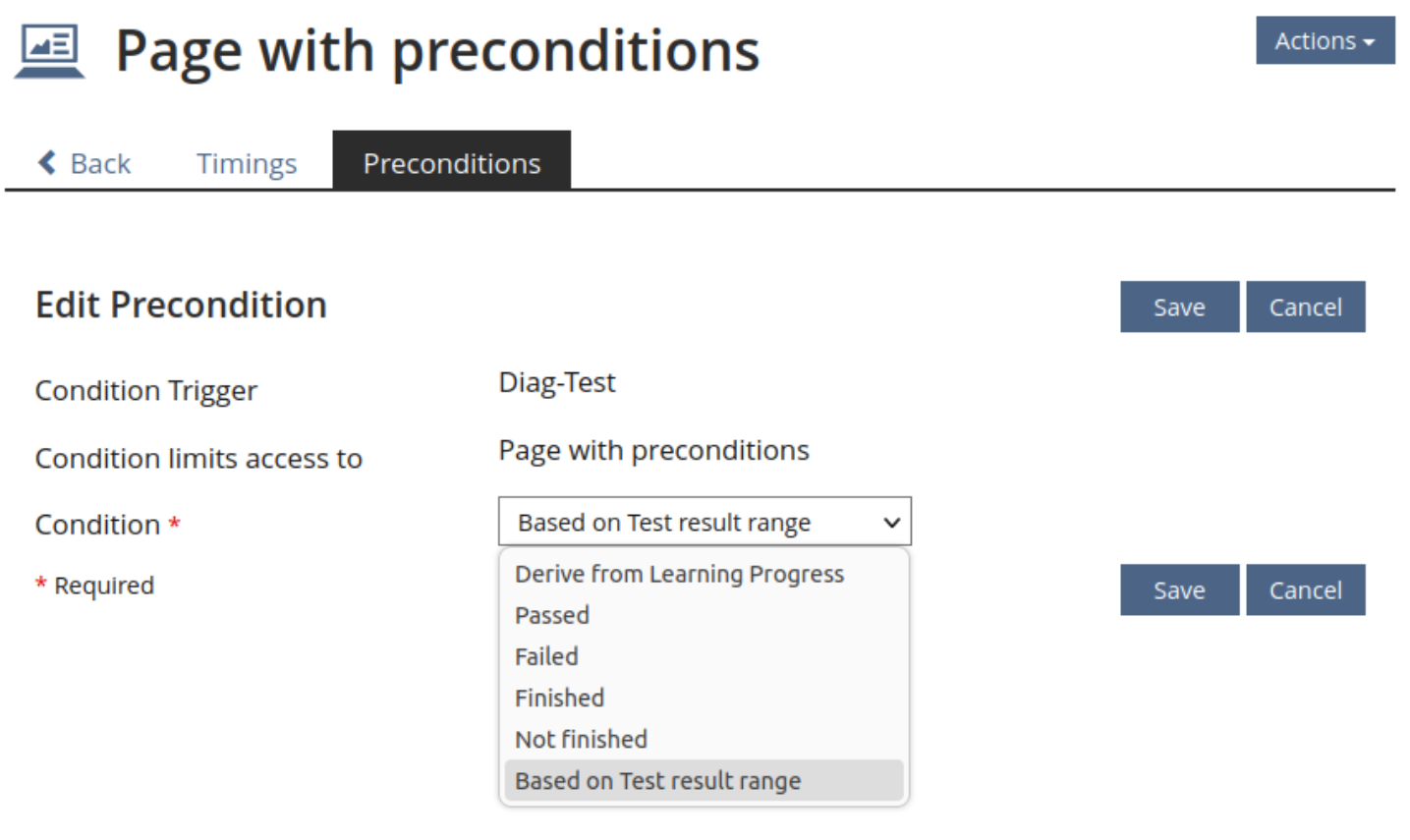The image size is (1410, 840).
Task: Click the Page with preconditions heading
Action: [437, 51]
